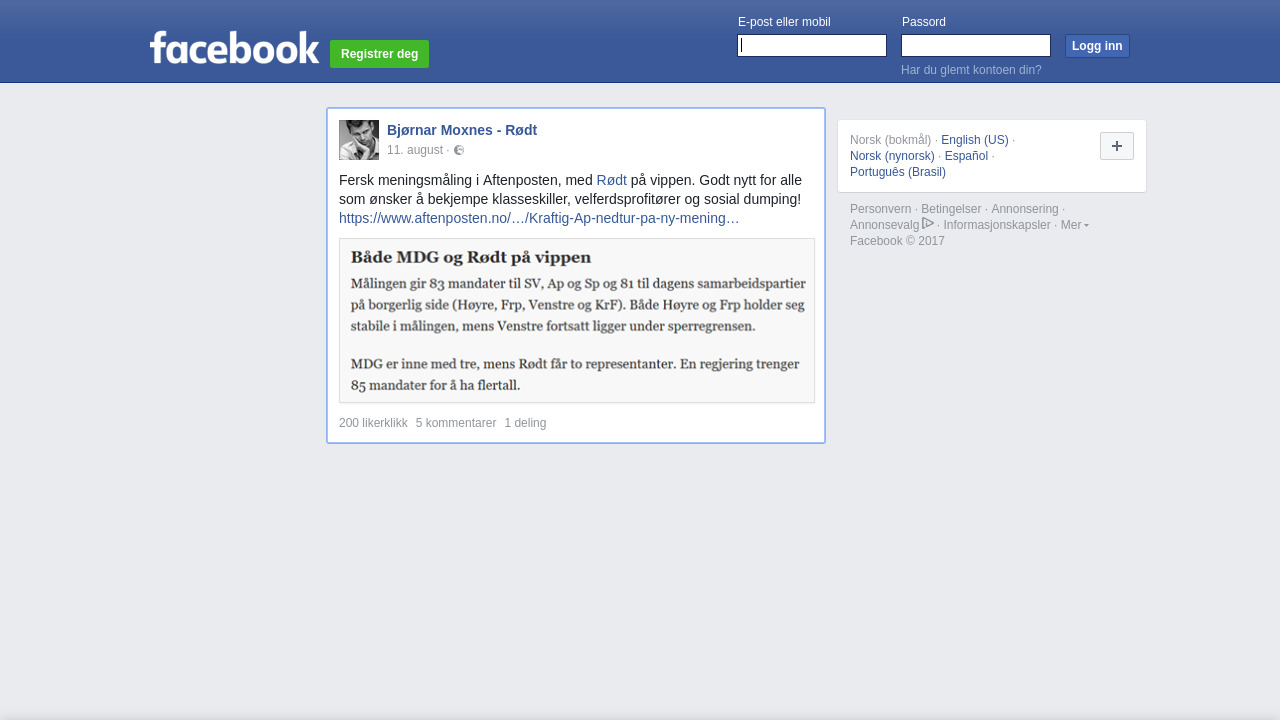Click the AdChoices triangle icon
Image resolution: width=1280 pixels, height=720 pixels.
click(928, 224)
